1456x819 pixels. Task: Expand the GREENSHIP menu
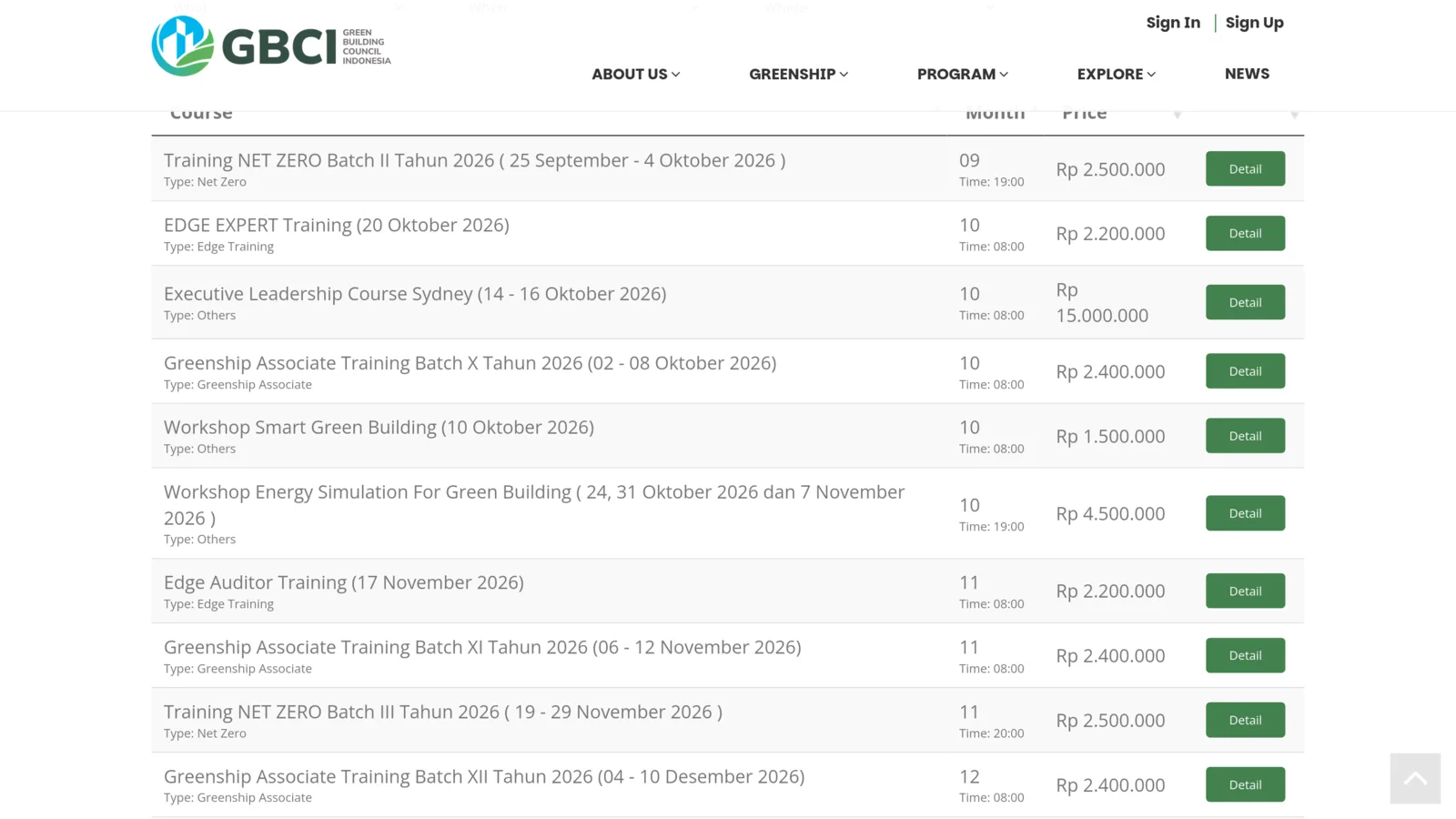click(798, 74)
